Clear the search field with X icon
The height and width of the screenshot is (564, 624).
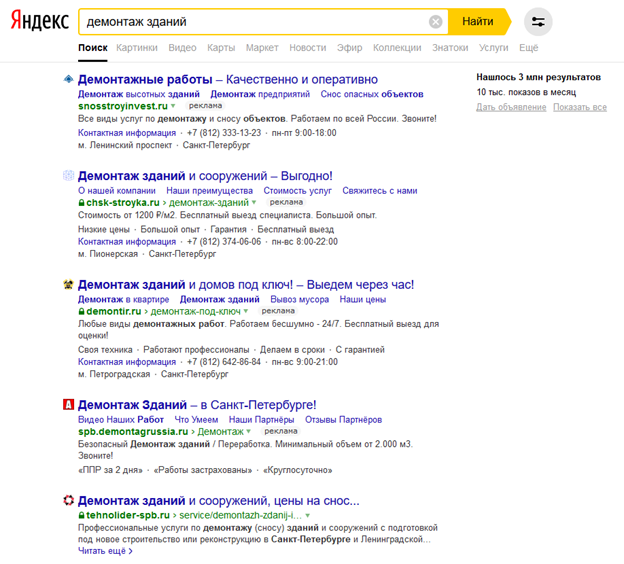click(435, 21)
